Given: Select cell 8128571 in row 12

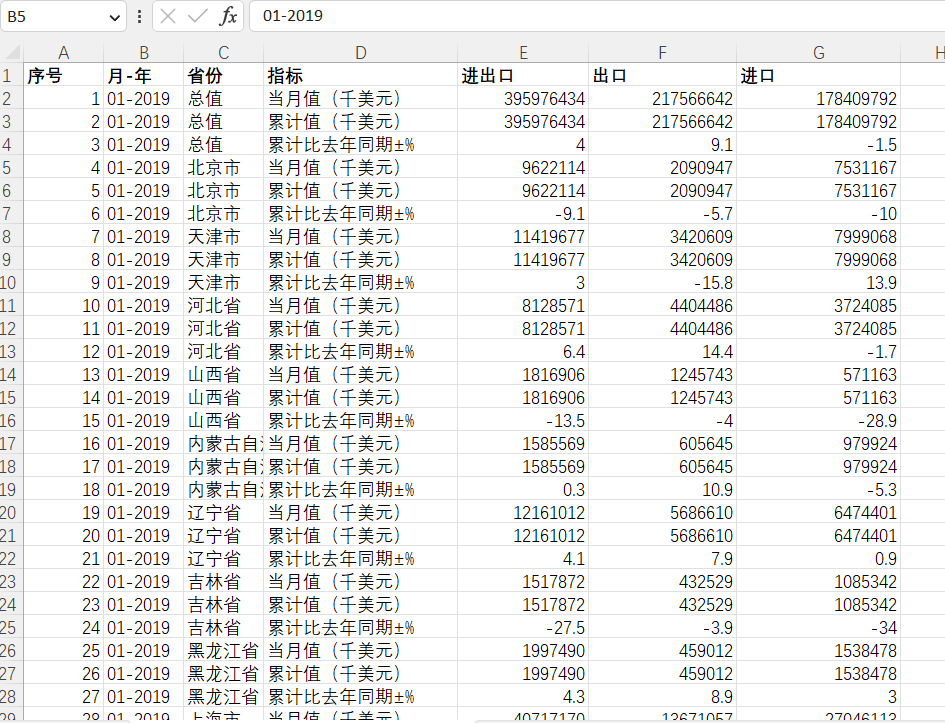Looking at the screenshot, I should click(x=523, y=329).
